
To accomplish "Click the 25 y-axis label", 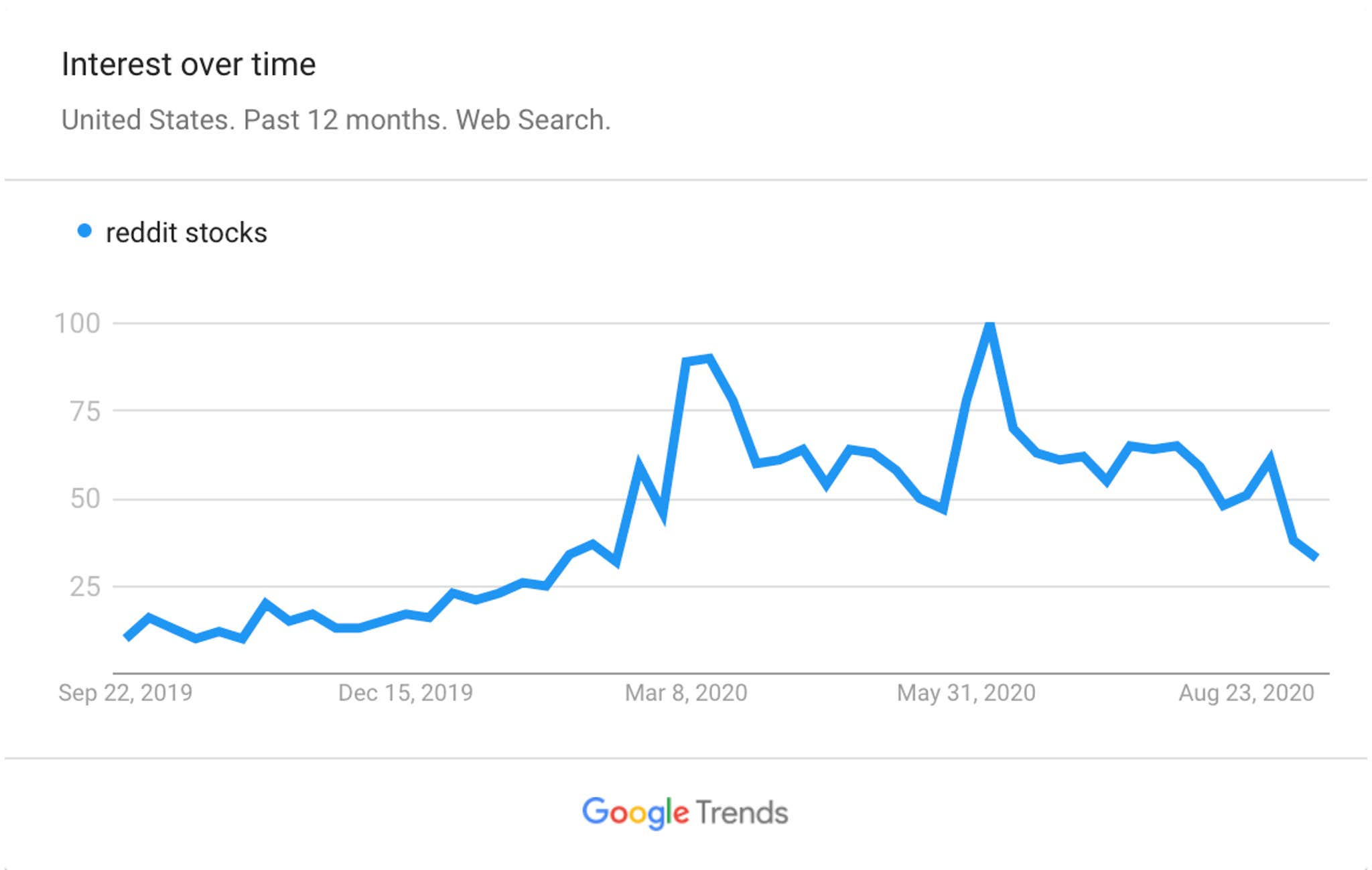I will (x=85, y=587).
